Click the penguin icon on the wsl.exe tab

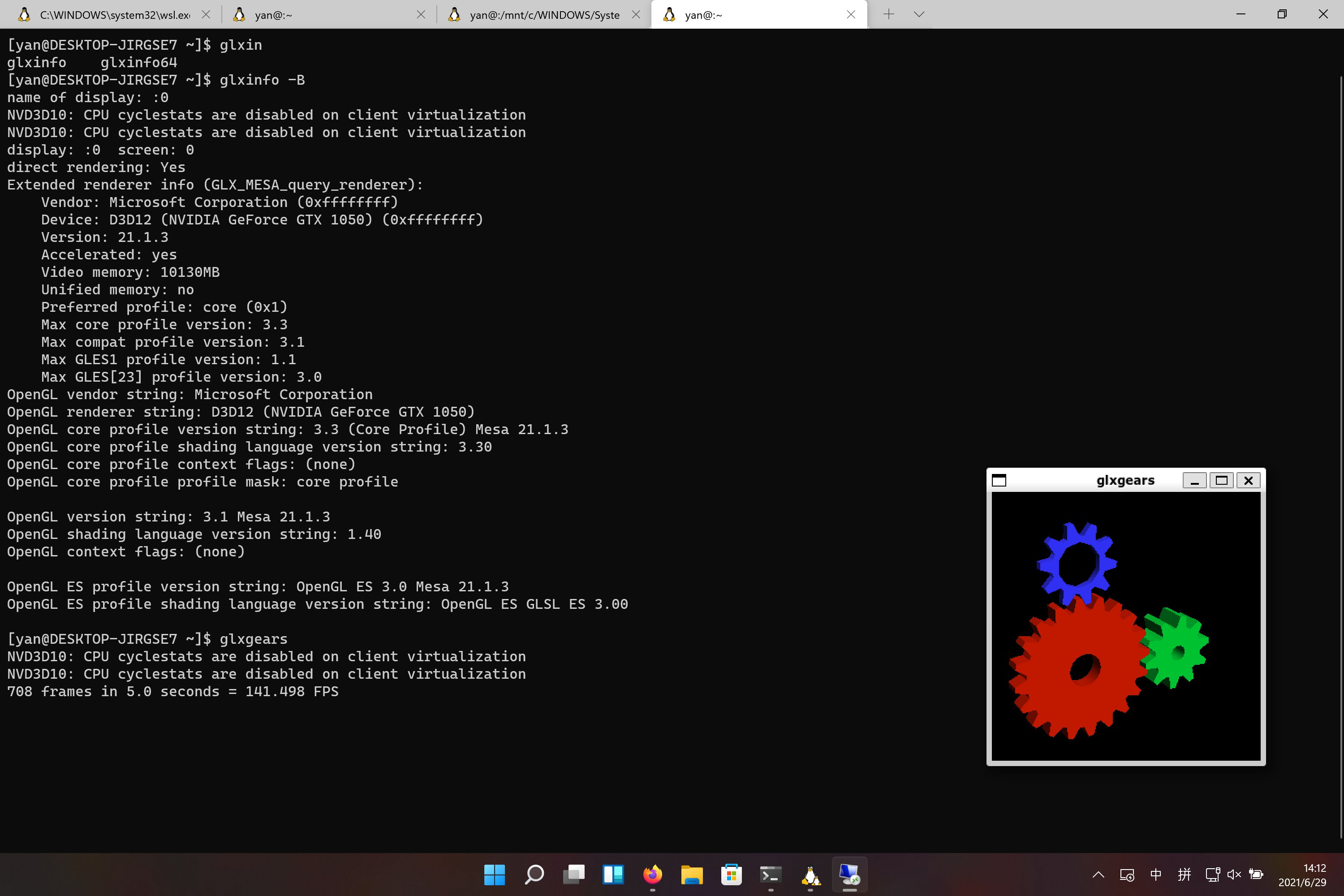coord(24,14)
